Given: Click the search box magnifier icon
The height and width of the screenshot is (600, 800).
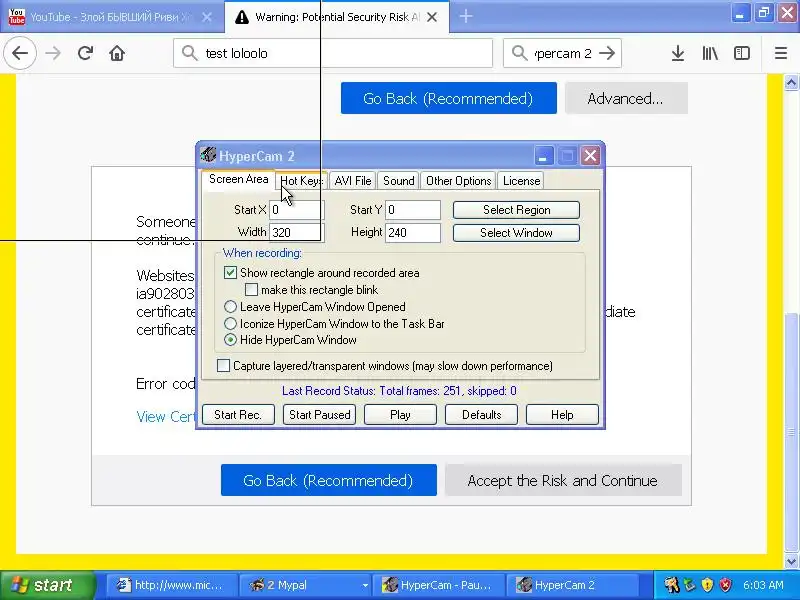Looking at the screenshot, I should pos(519,53).
